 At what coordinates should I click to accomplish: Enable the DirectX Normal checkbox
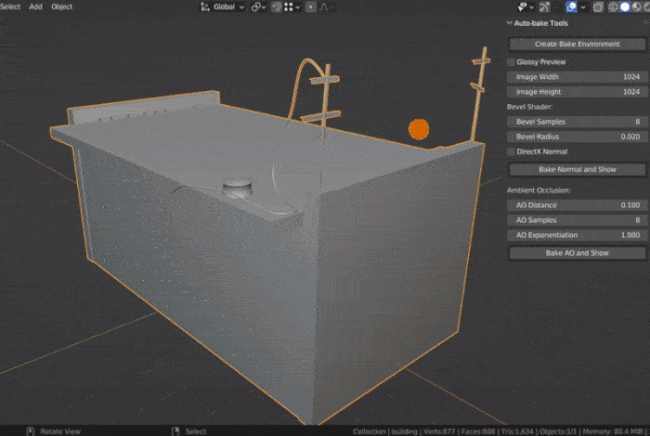pyautogui.click(x=511, y=151)
